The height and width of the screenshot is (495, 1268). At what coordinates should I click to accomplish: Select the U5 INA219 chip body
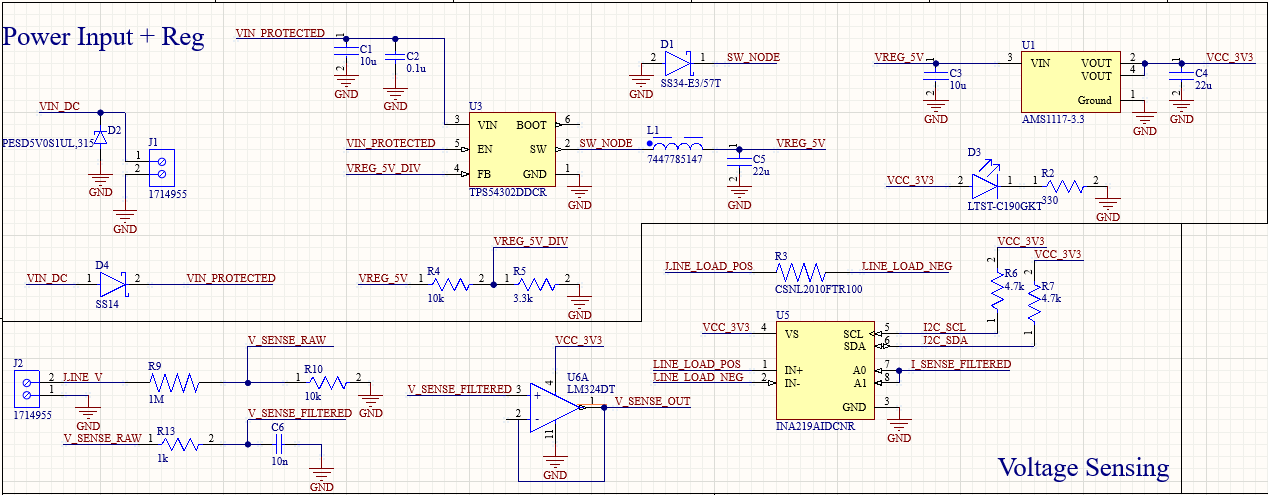click(x=824, y=370)
